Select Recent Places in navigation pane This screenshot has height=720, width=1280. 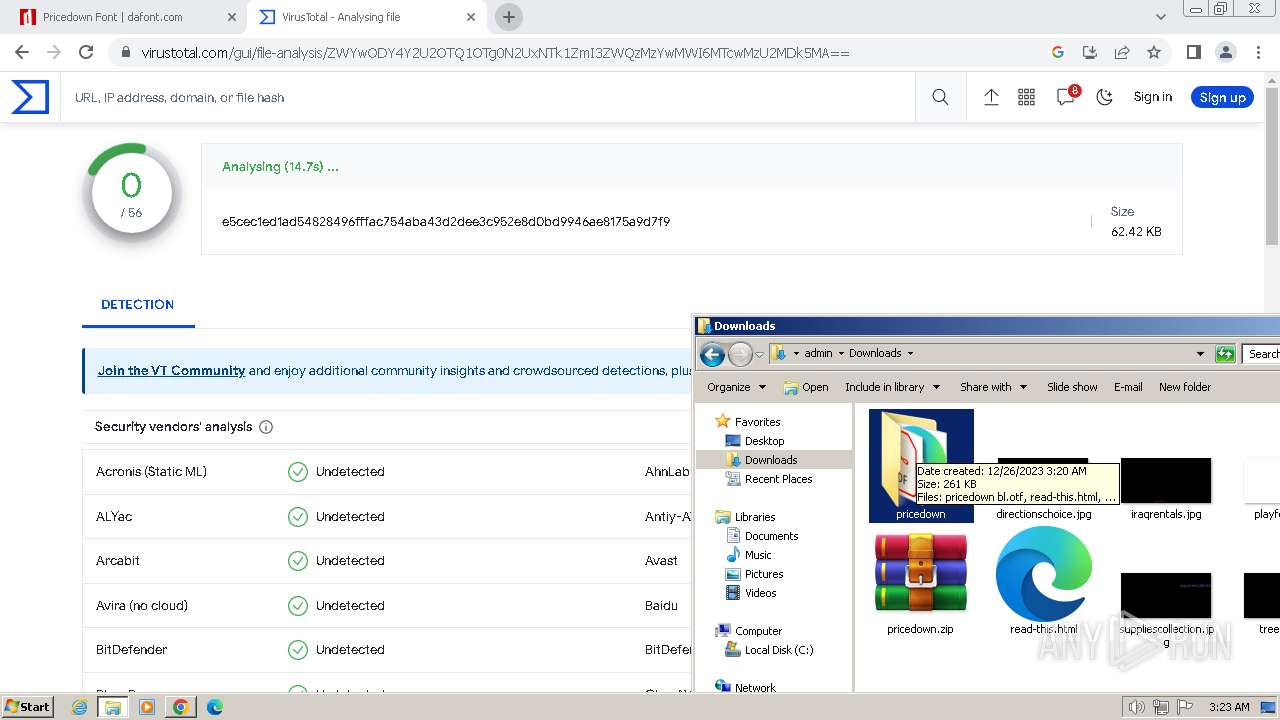click(778, 479)
